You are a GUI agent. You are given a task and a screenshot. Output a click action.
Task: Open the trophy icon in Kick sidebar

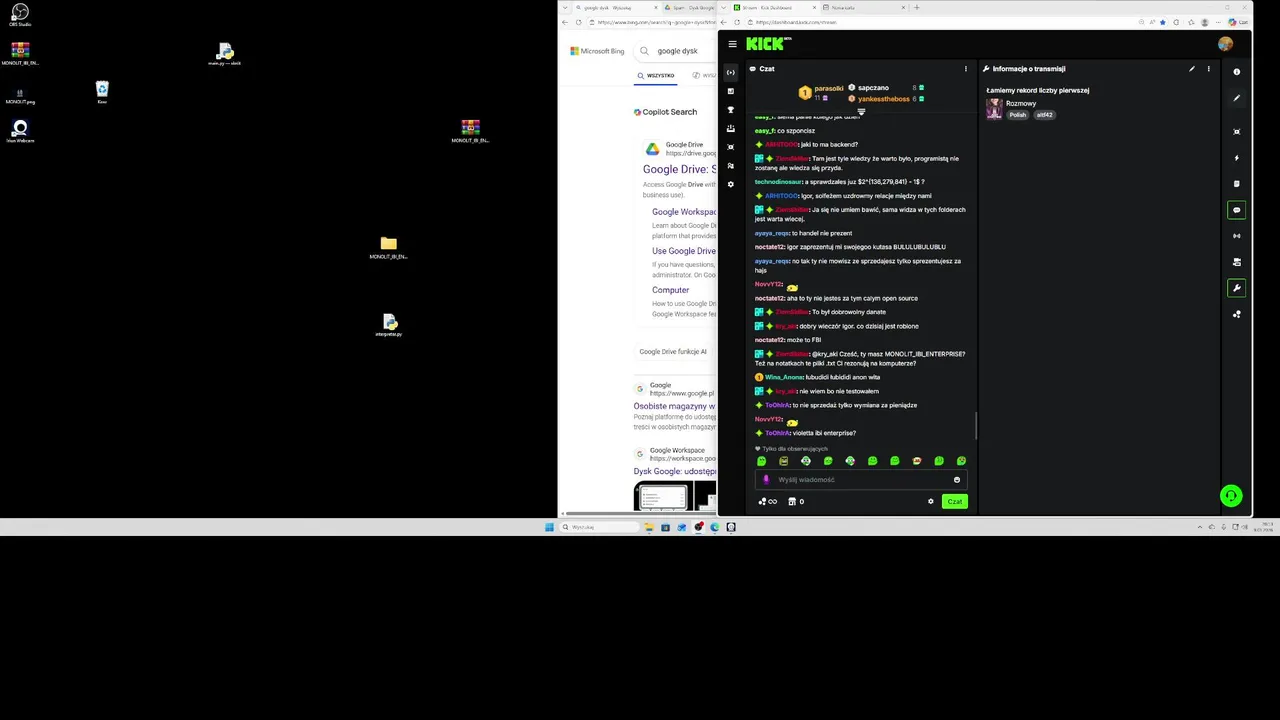(731, 110)
